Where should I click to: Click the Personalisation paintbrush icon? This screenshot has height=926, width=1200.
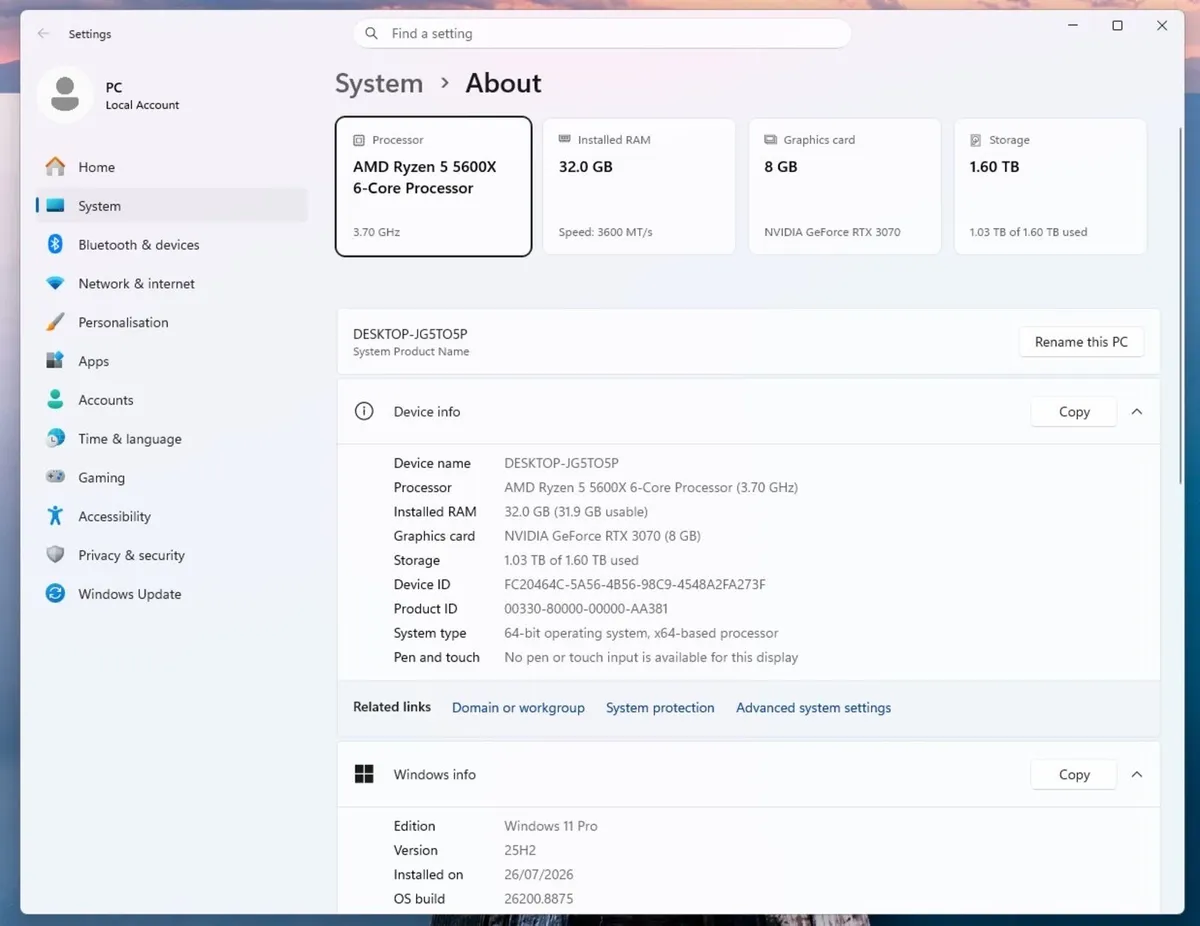tap(56, 322)
